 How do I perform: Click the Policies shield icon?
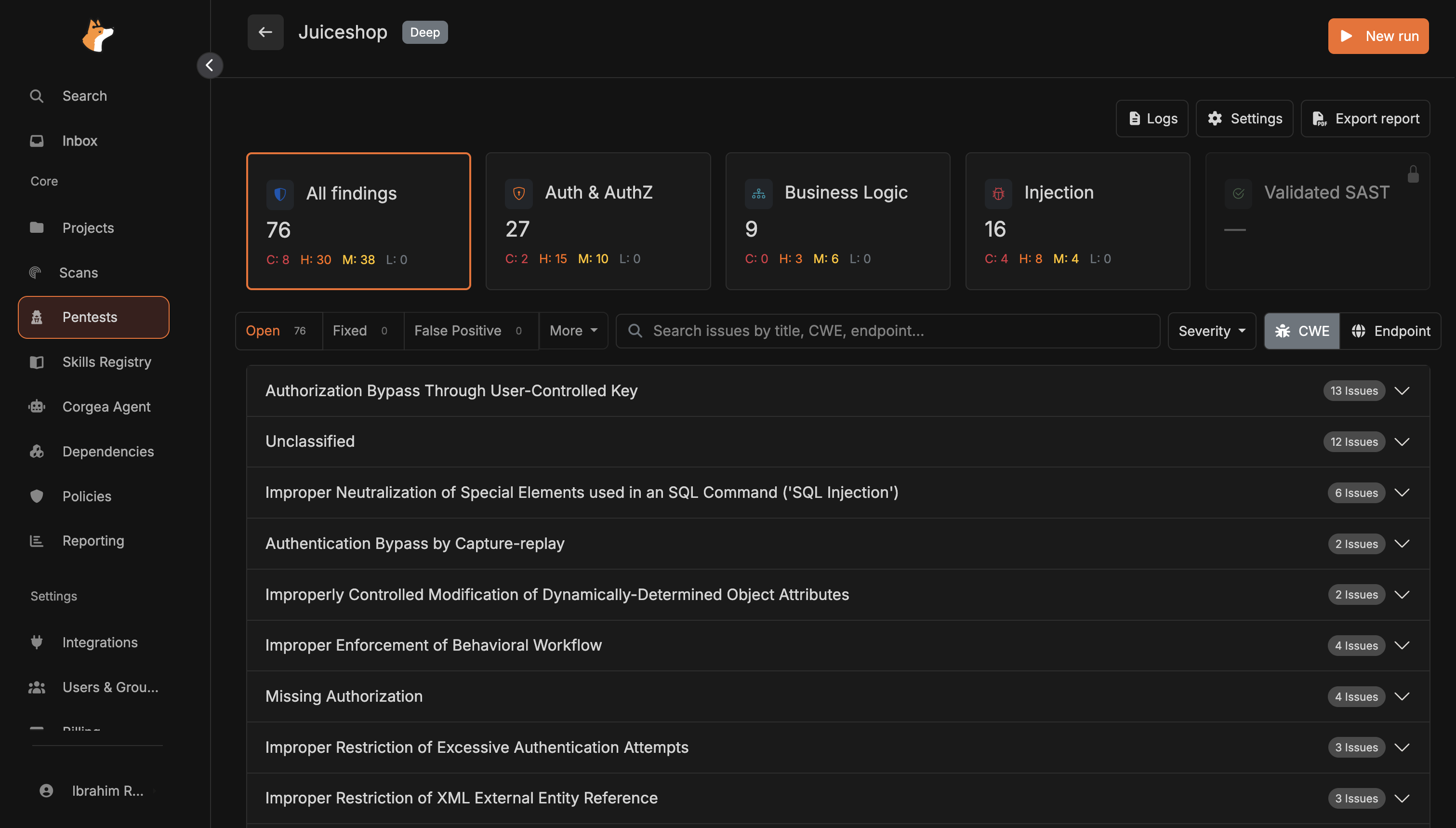point(36,496)
